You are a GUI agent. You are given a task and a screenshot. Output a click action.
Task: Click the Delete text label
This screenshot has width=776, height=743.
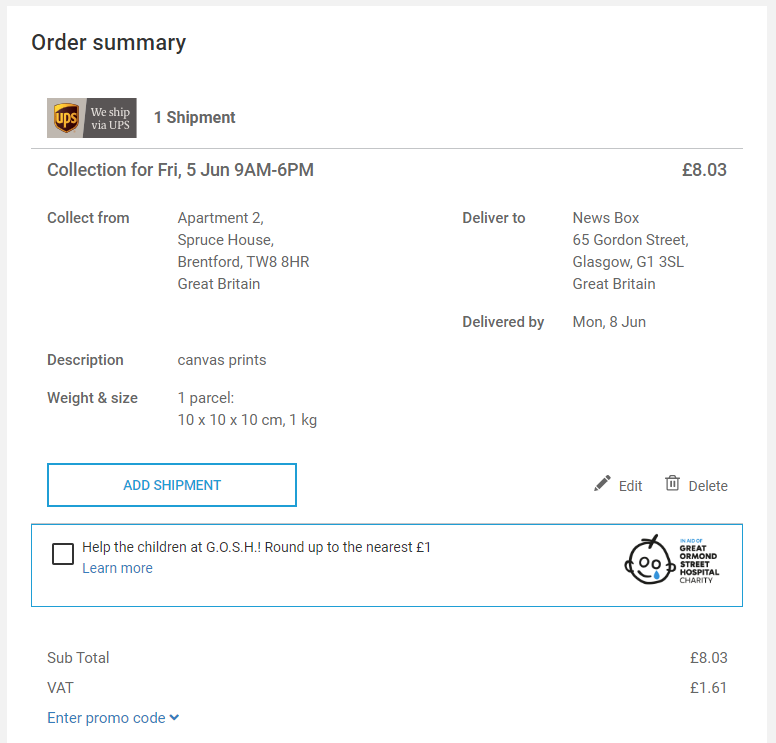click(x=708, y=486)
